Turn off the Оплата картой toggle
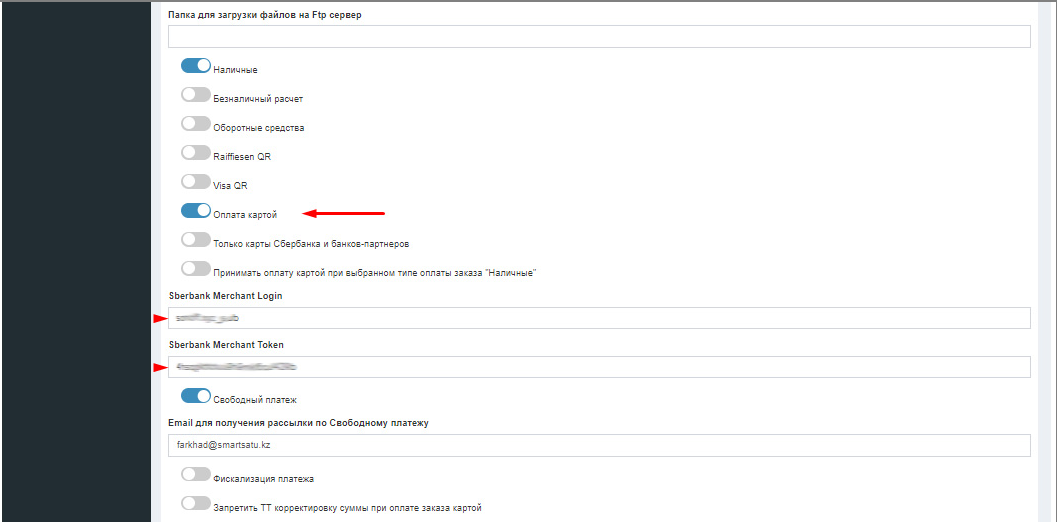The width and height of the screenshot is (1057, 522). (196, 211)
